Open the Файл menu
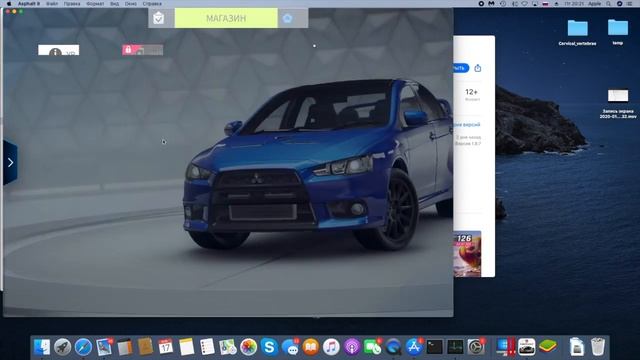 52,4
